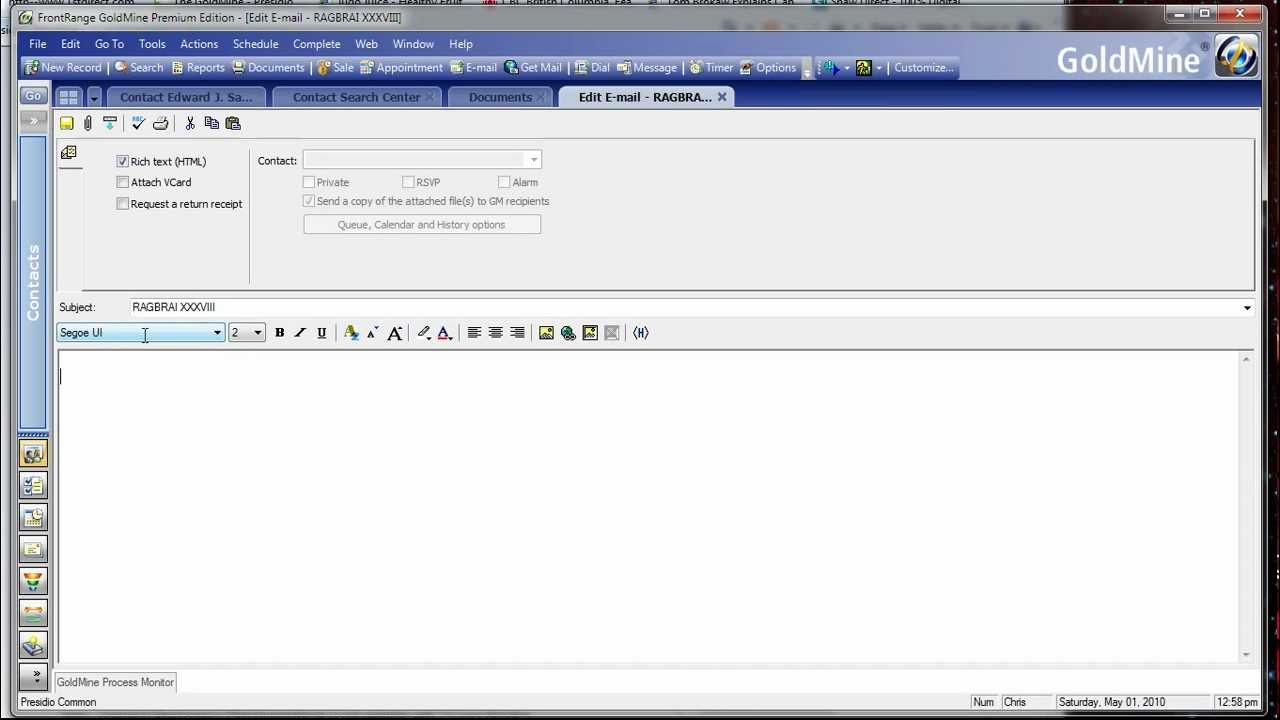Open the Complete menu

pyautogui.click(x=316, y=44)
